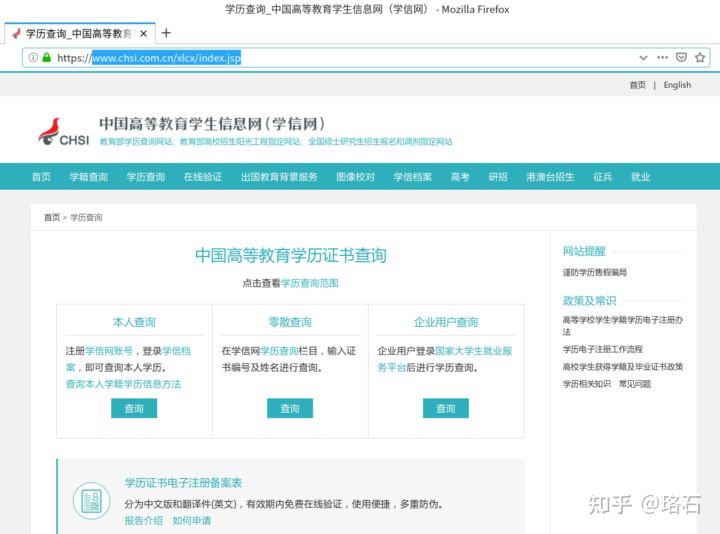Viewport: 720px width, 534px height.
Task: Switch site language to English
Action: [677, 85]
